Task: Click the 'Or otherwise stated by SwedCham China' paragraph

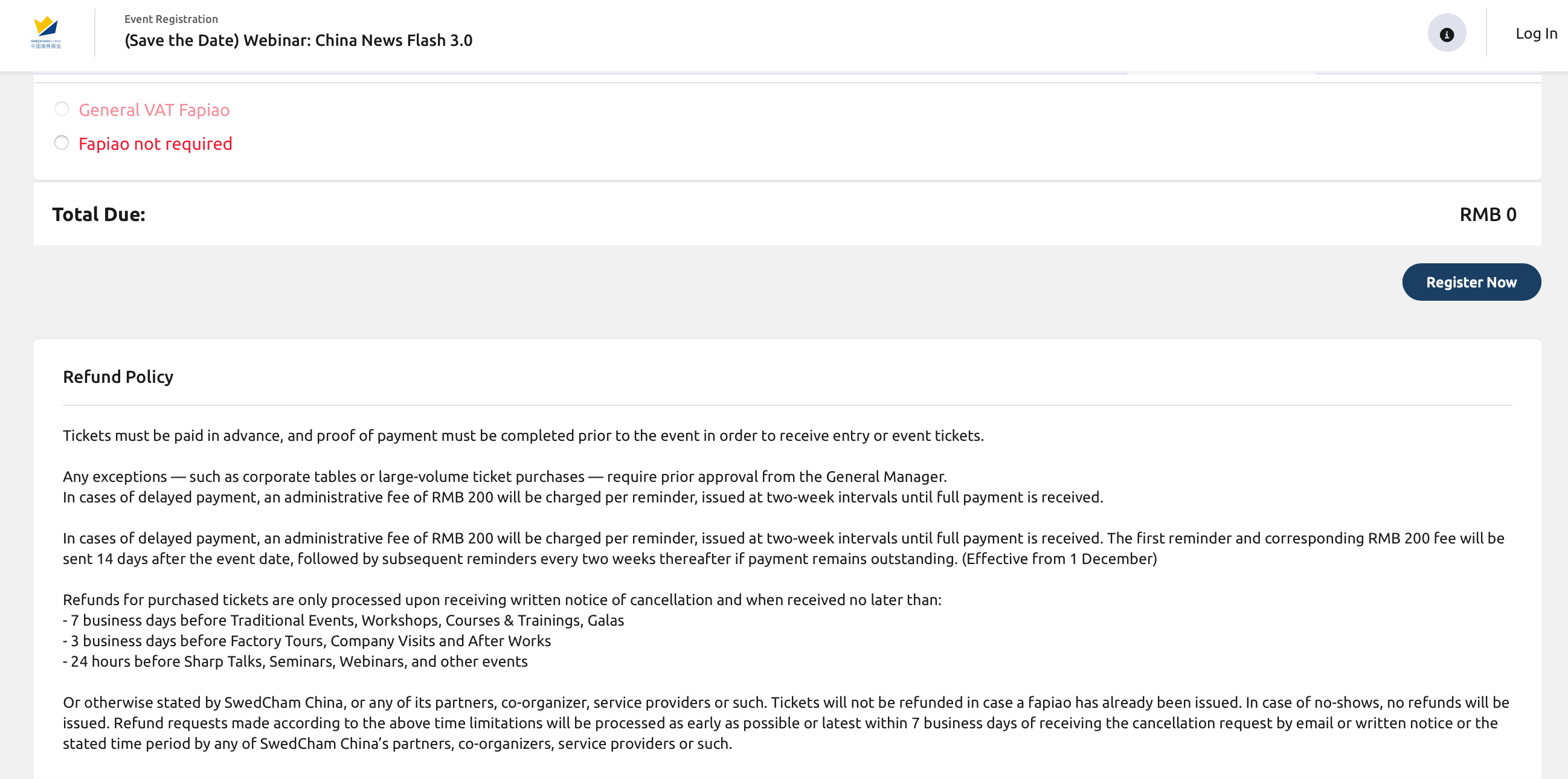Action: 785,723
